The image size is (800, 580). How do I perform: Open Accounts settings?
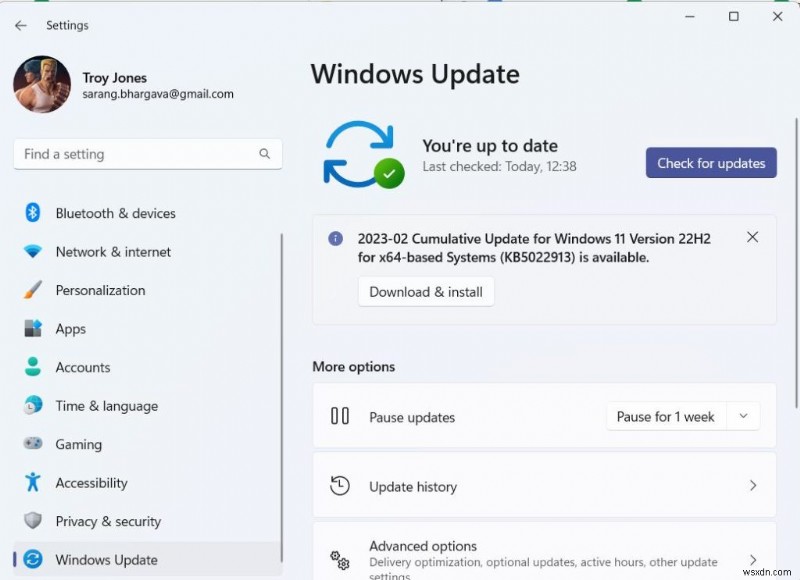click(83, 367)
